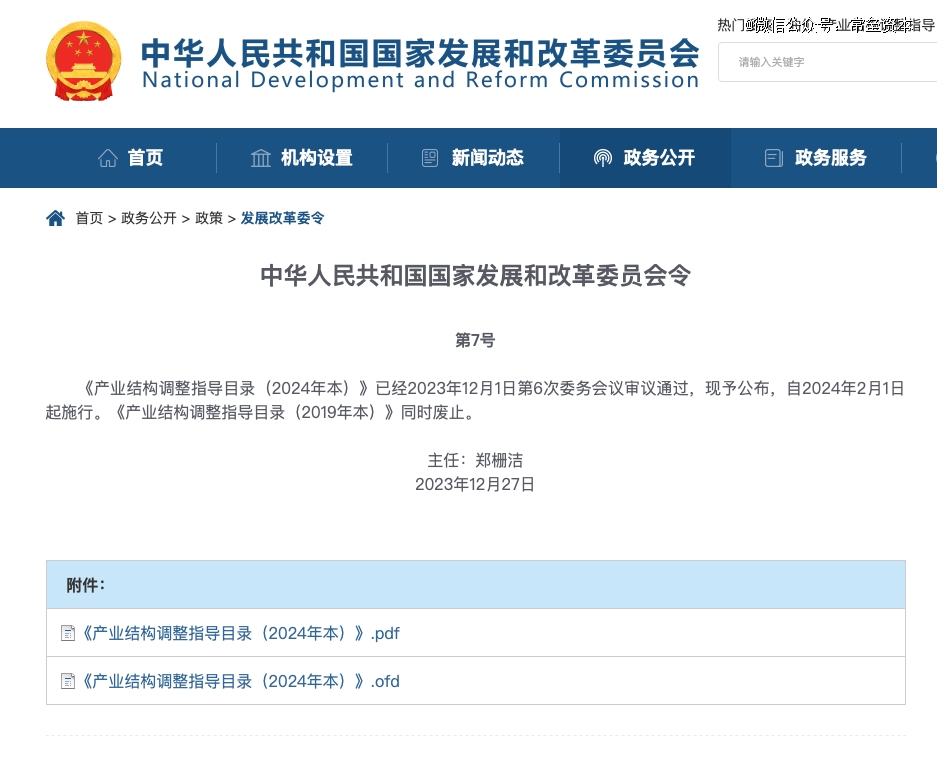The width and height of the screenshot is (937, 762).
Task: Open the 机构设置 navigation menu item
Action: [317, 158]
